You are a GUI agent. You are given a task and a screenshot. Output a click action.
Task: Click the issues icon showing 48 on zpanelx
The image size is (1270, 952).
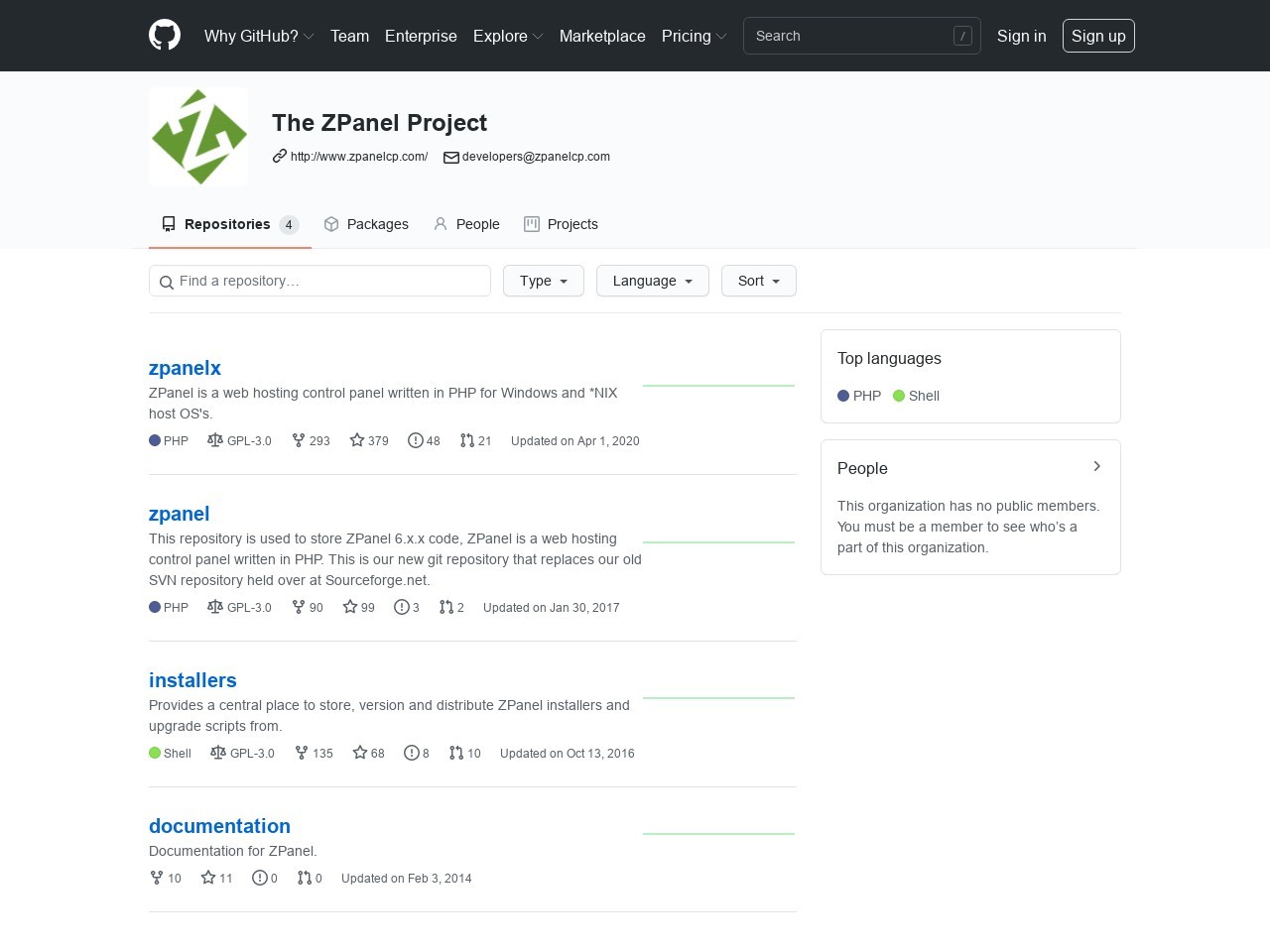click(x=416, y=440)
